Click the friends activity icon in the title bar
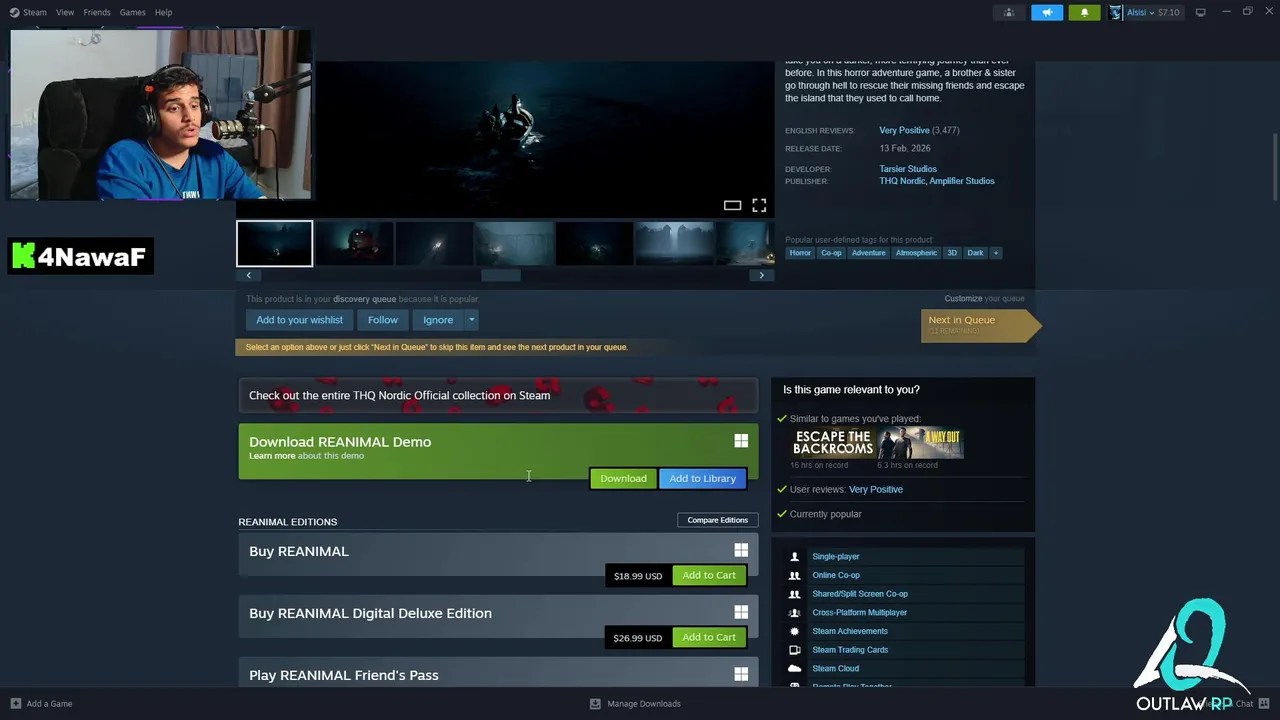Screen dimensions: 1280x720 click(x=1008, y=12)
